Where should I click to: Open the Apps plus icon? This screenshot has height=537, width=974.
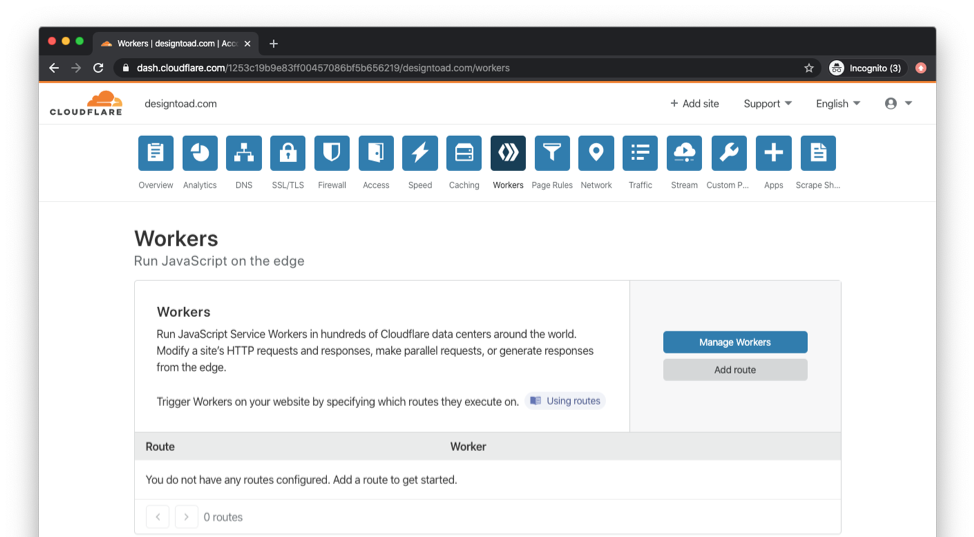click(x=773, y=153)
